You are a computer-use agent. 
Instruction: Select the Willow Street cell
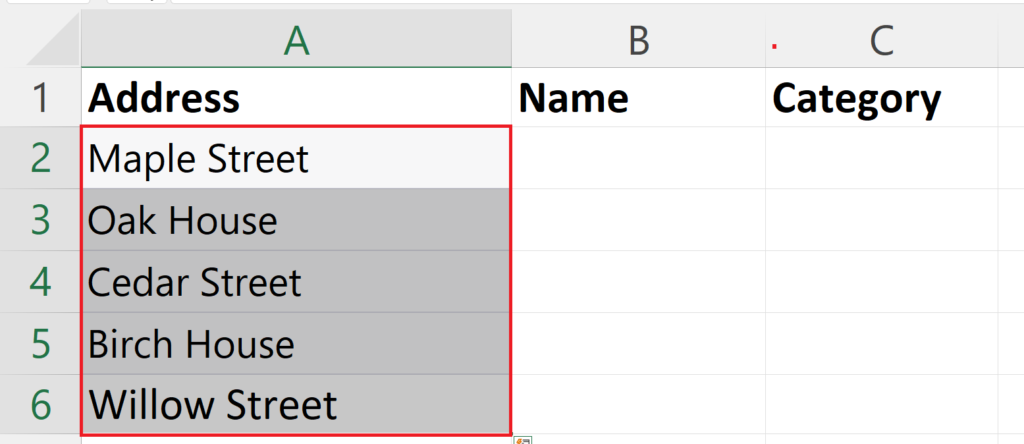click(x=296, y=405)
